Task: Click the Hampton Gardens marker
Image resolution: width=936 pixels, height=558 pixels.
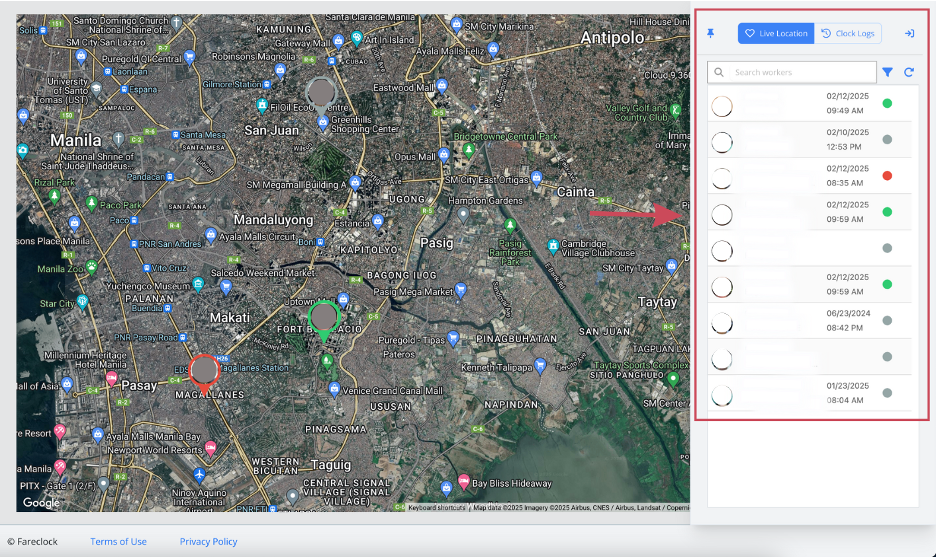Action: [x=463, y=214]
